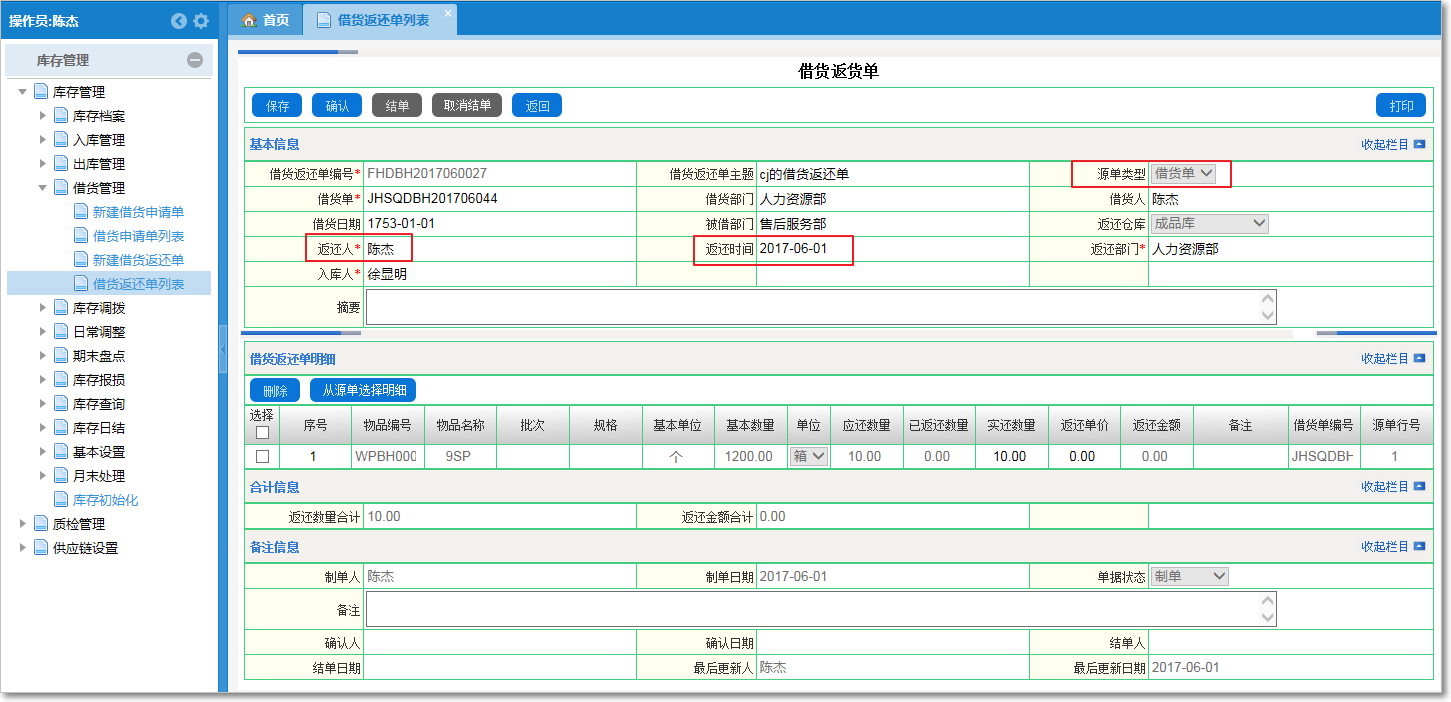Expand the 库存调拨 tree node
Image resolution: width=1451 pixels, height=702 pixels.
pyautogui.click(x=43, y=308)
